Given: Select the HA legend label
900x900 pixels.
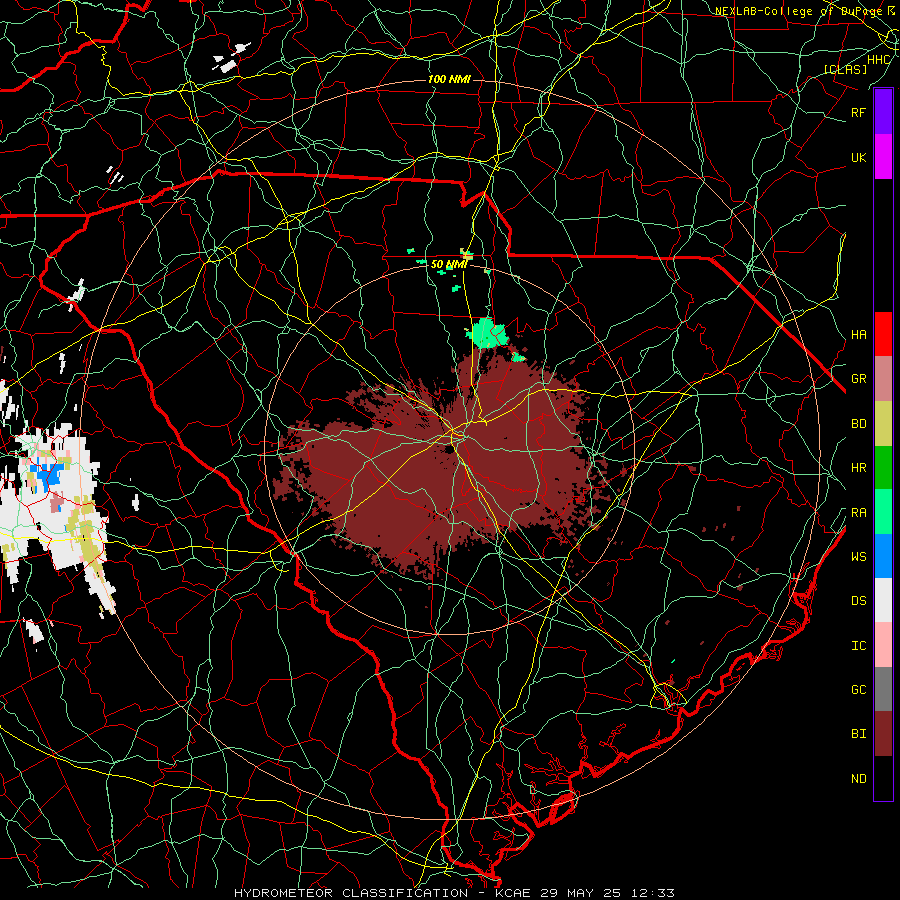Looking at the screenshot, I should pyautogui.click(x=858, y=334).
